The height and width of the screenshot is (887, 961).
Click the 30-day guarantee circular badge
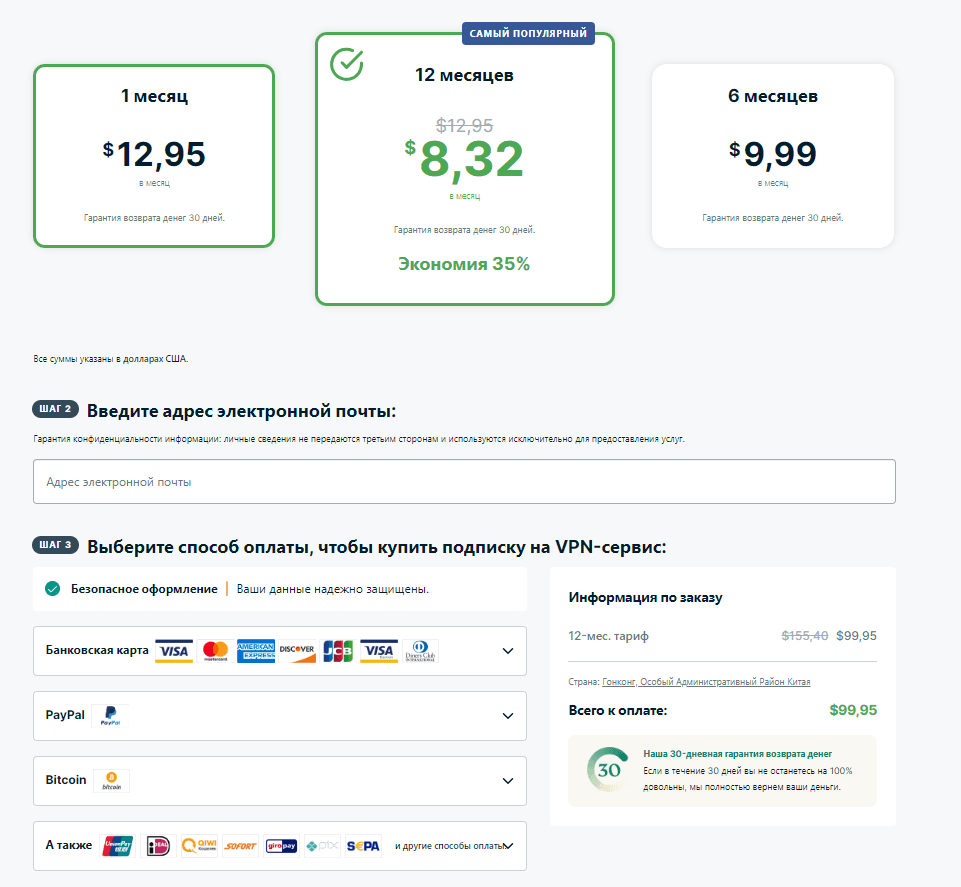(609, 770)
